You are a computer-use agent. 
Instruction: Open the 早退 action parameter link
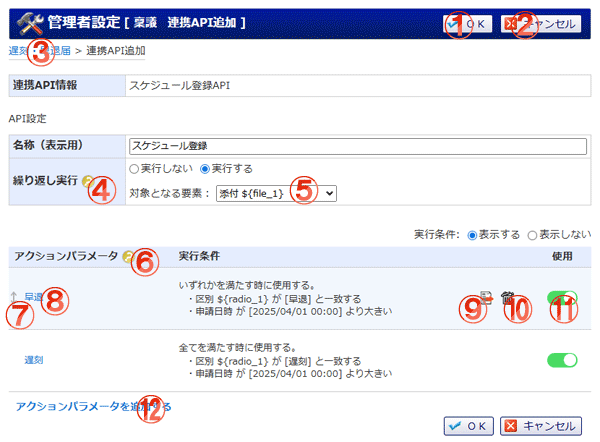click(34, 297)
